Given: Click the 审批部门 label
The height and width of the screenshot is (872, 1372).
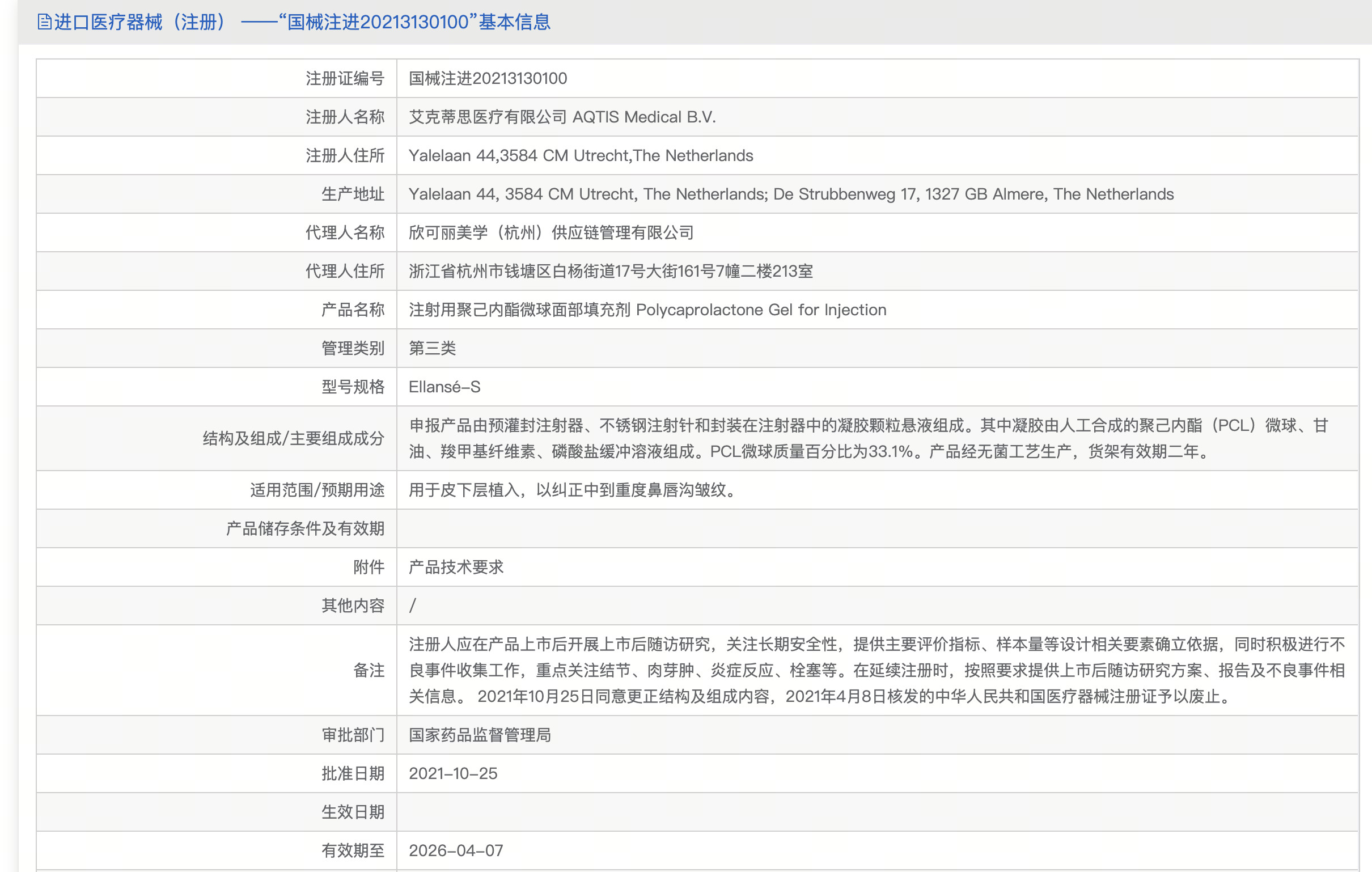Looking at the screenshot, I should [x=353, y=735].
